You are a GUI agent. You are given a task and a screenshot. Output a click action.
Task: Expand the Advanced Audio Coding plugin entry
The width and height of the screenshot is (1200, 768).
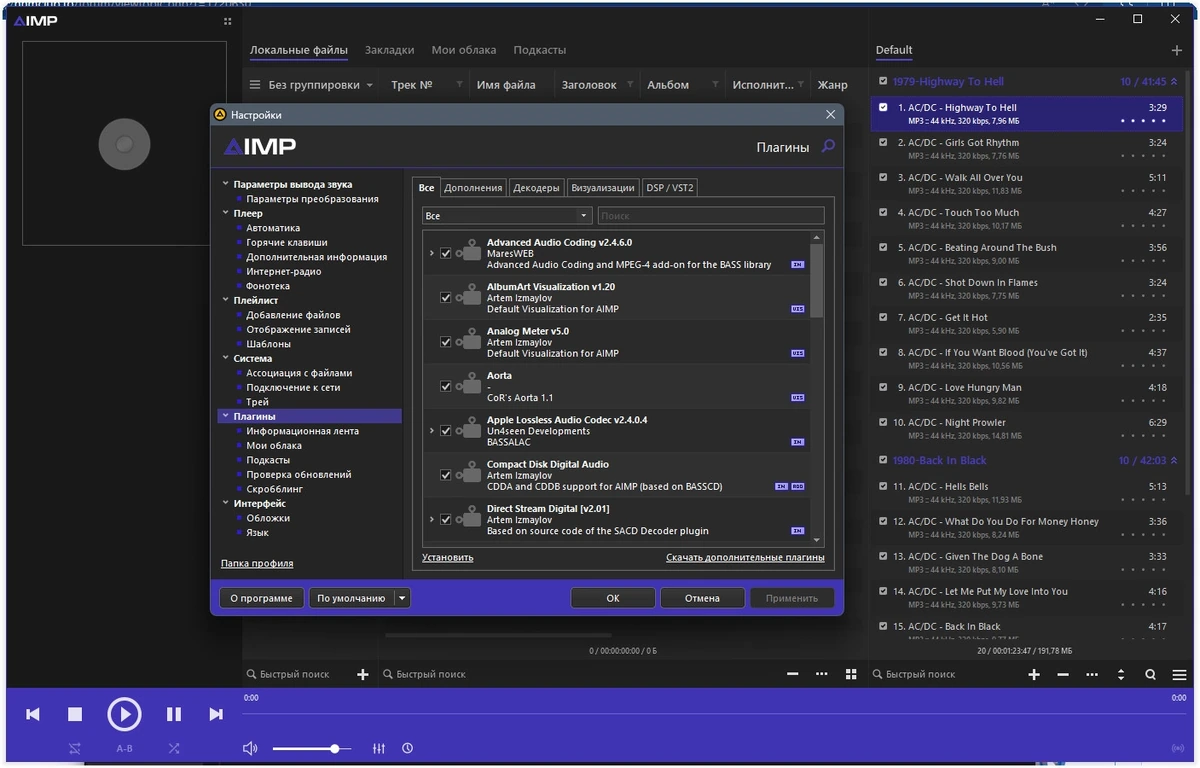(x=431, y=253)
